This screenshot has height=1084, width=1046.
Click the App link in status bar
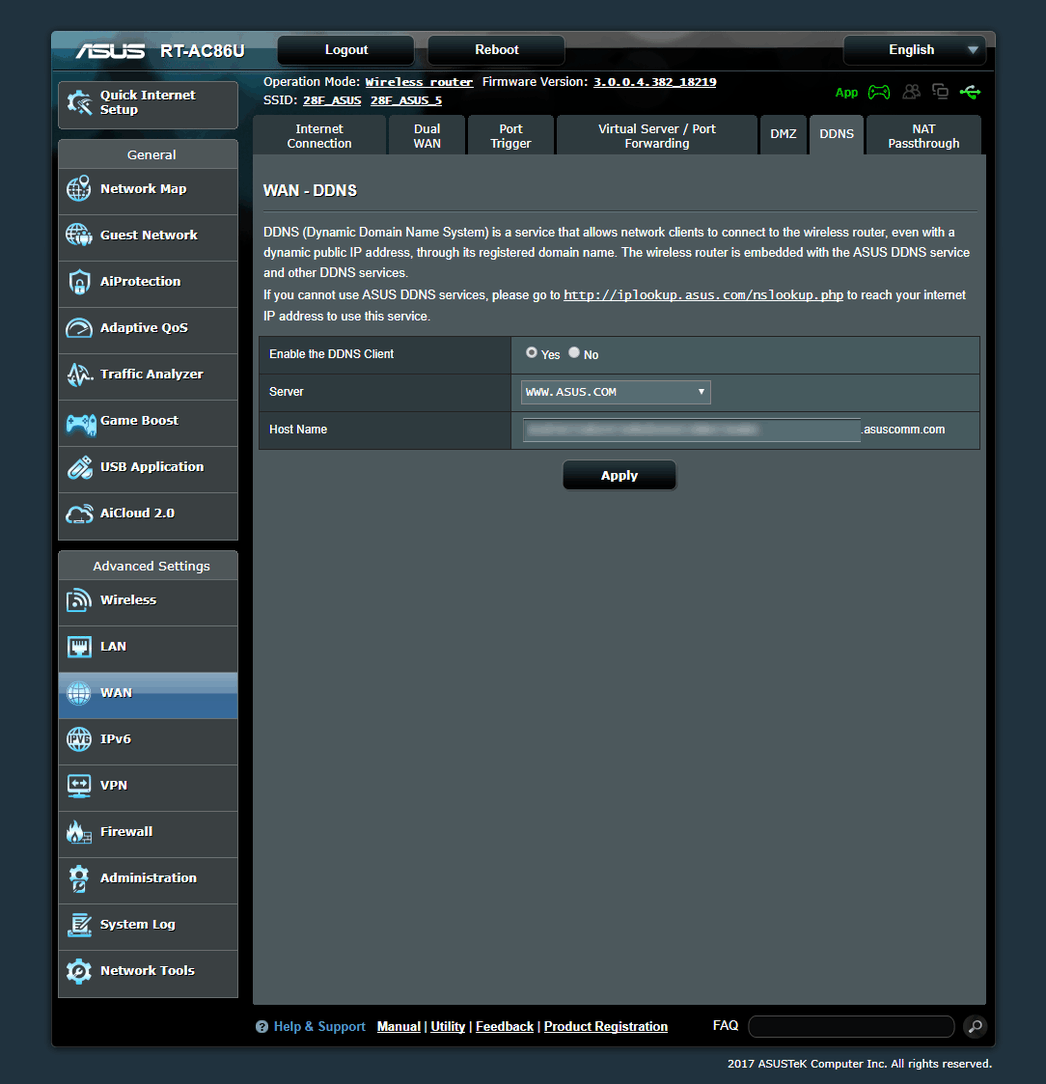[x=846, y=93]
